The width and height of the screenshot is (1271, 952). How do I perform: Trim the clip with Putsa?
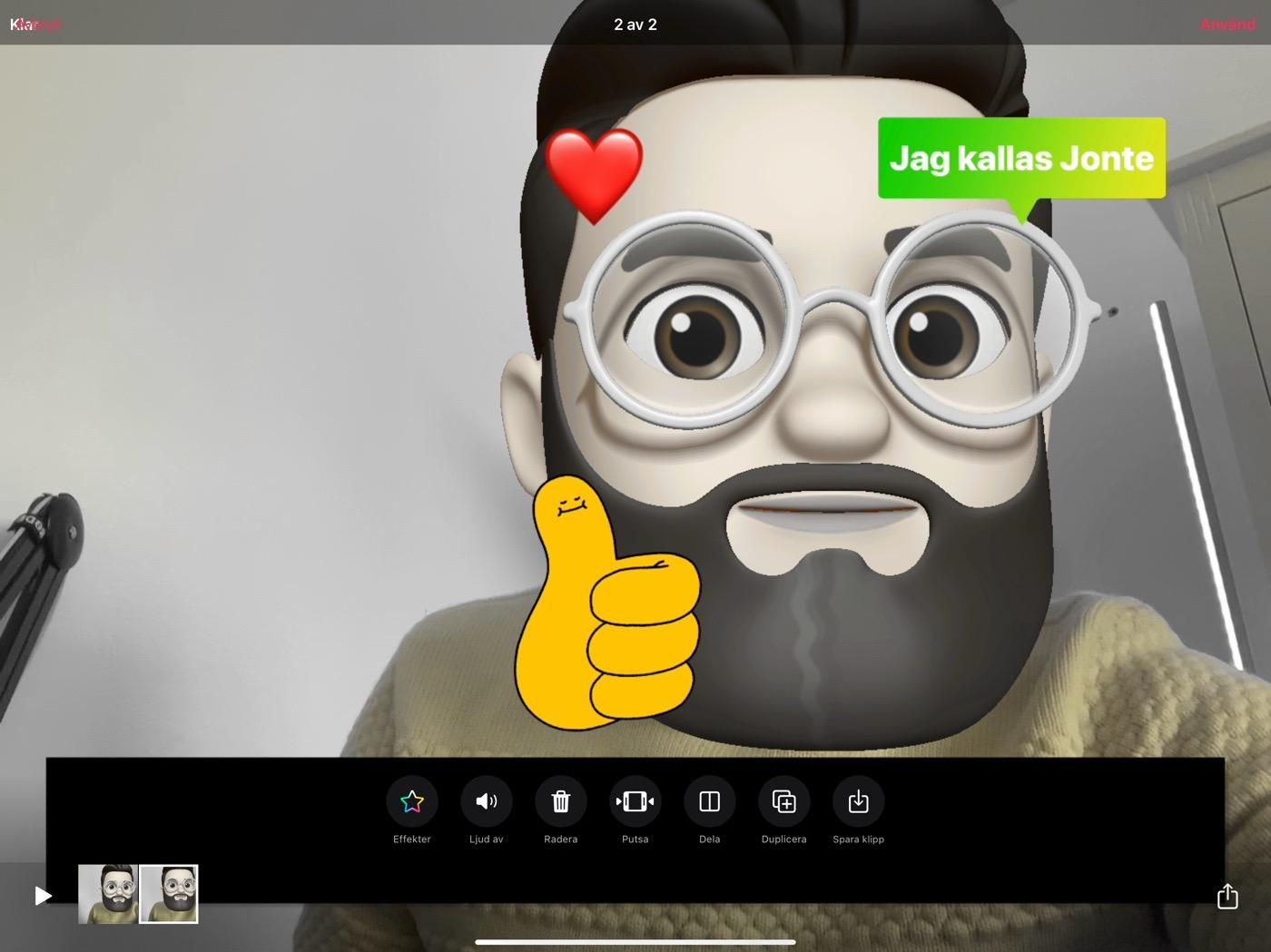tap(635, 801)
